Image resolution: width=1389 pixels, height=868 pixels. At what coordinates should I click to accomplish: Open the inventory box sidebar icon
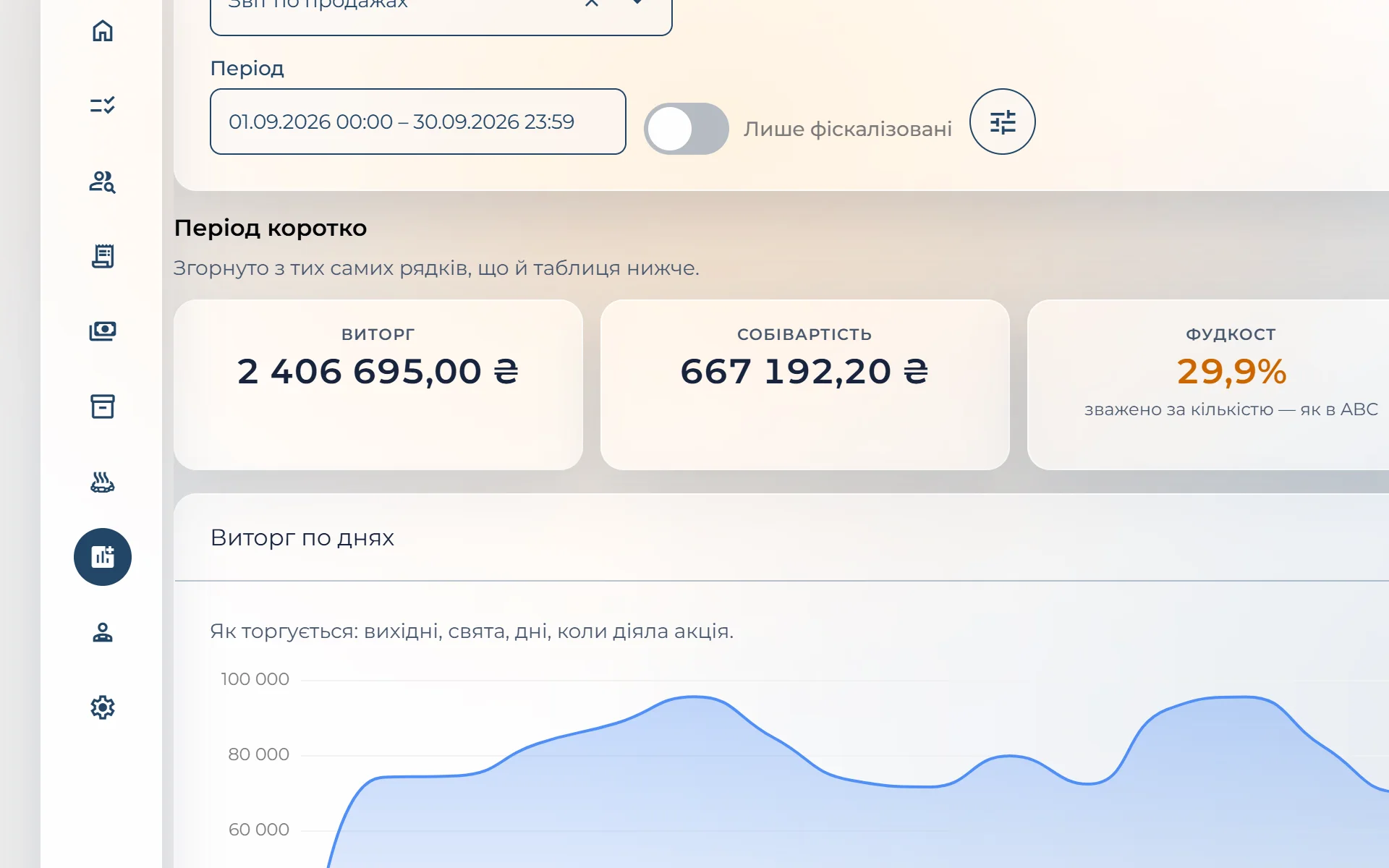pyautogui.click(x=103, y=407)
